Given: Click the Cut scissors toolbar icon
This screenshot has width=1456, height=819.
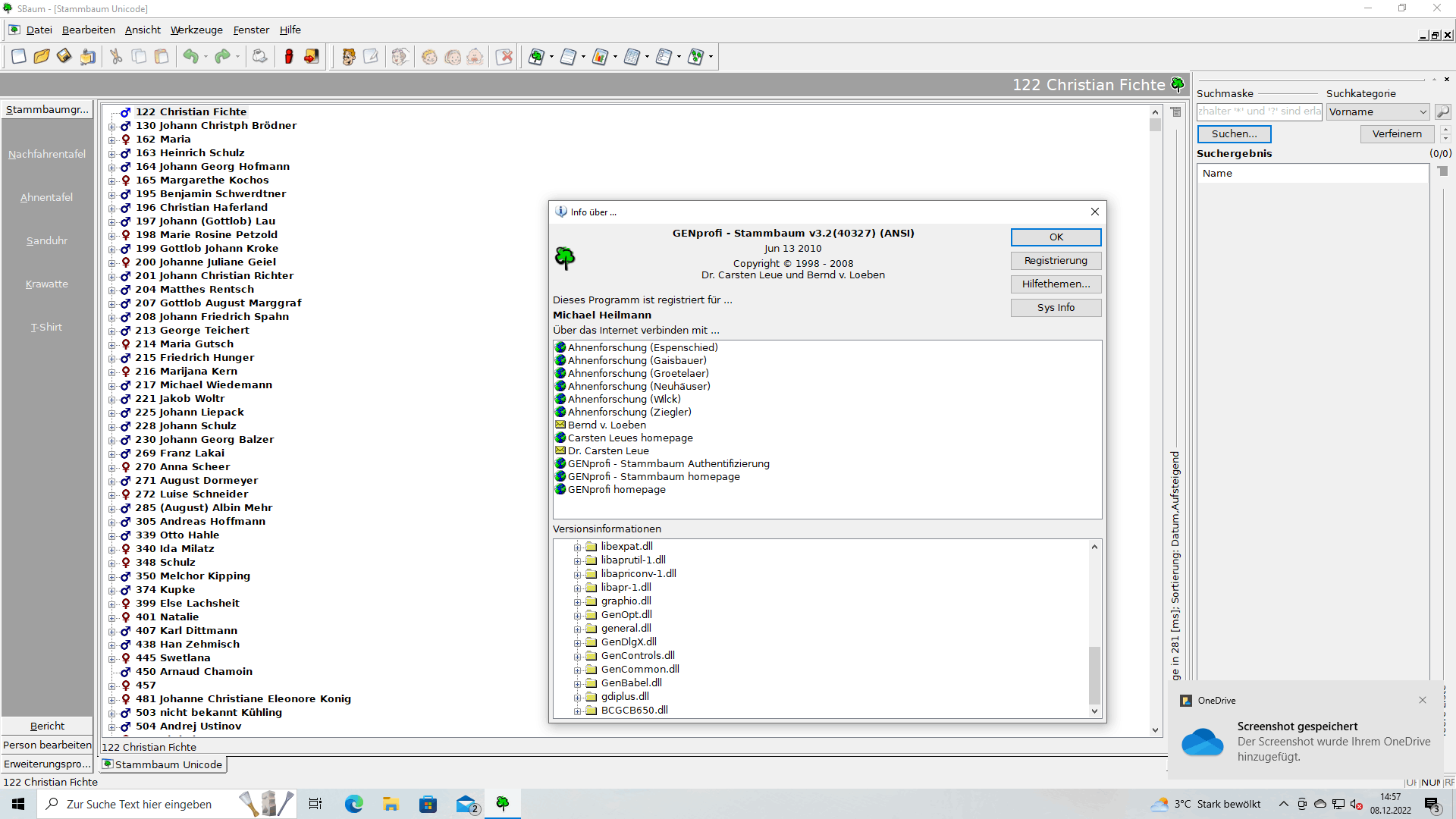Looking at the screenshot, I should pos(116,56).
